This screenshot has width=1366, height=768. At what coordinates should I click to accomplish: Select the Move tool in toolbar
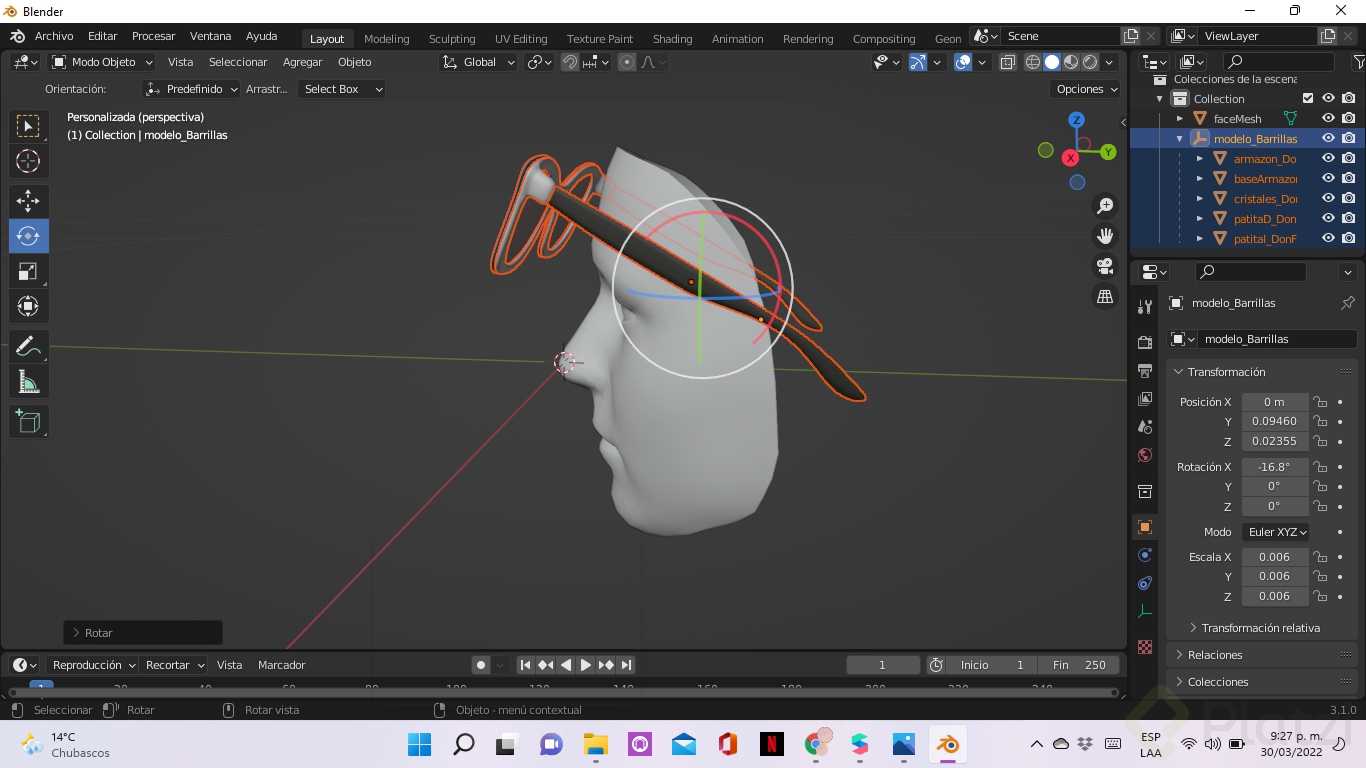(x=28, y=201)
